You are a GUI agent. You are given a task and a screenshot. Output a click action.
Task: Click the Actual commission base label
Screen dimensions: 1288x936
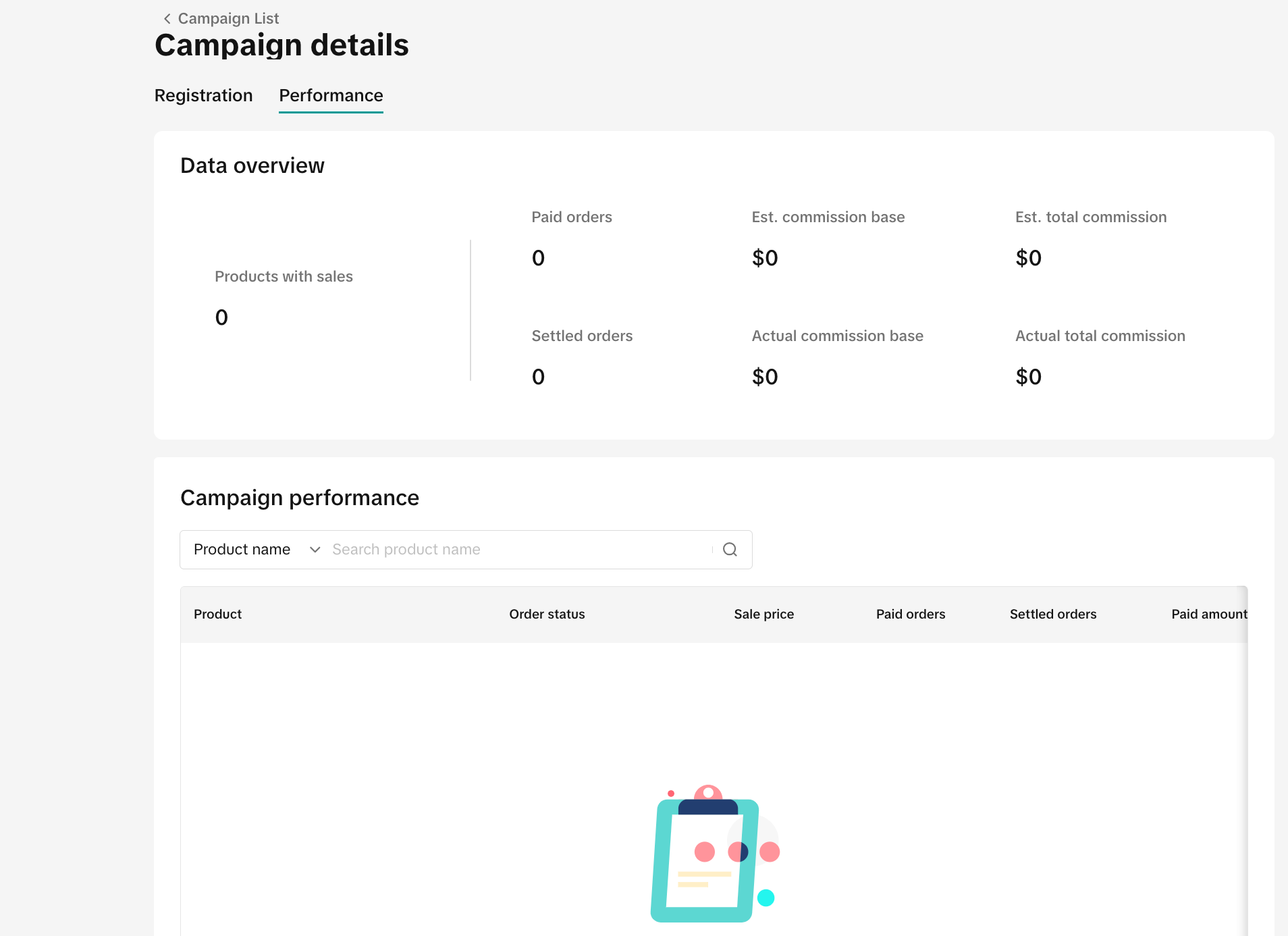pyautogui.click(x=837, y=336)
